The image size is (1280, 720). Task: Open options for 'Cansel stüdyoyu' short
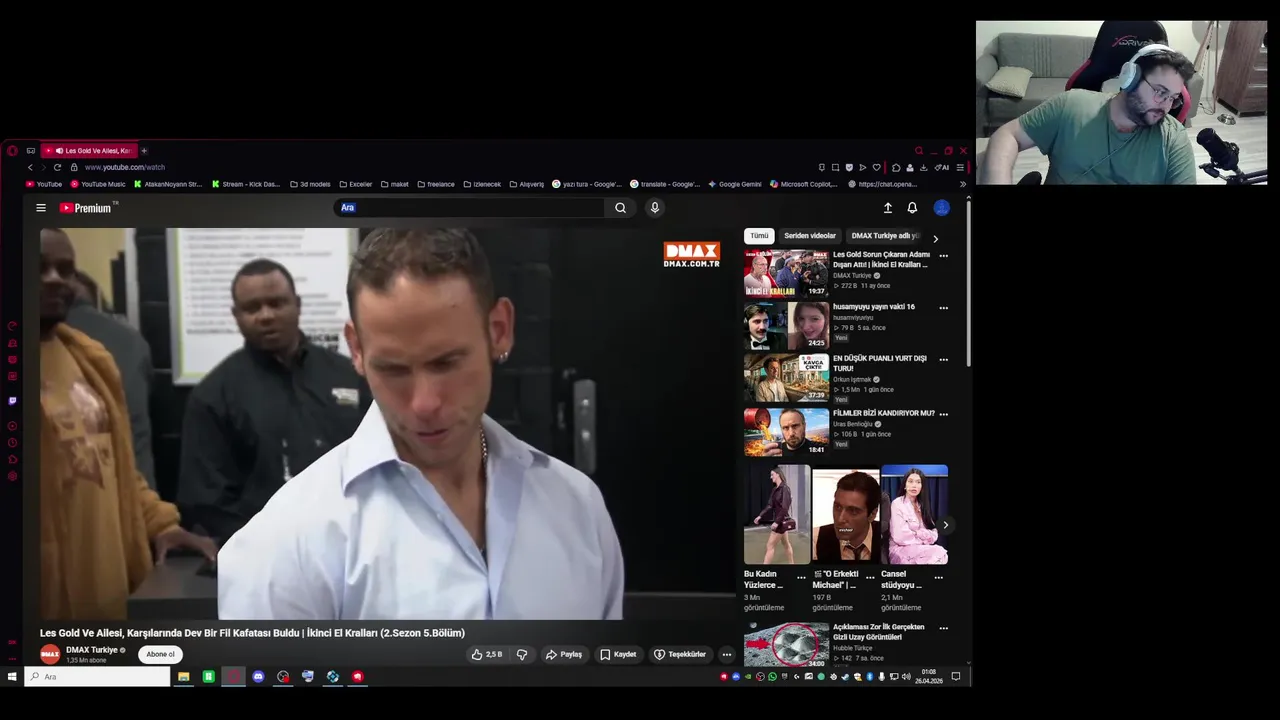(x=938, y=577)
